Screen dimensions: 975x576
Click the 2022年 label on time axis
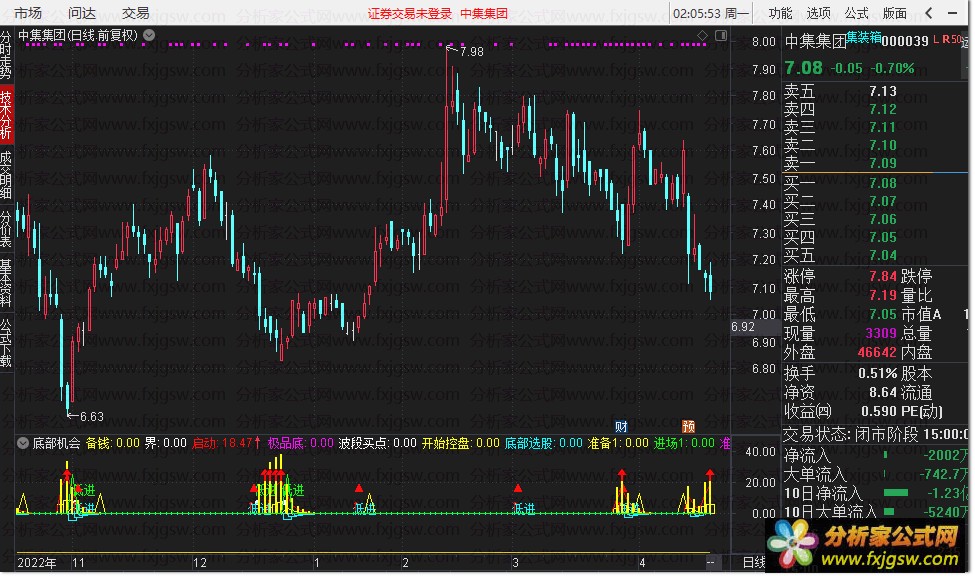coord(37,563)
